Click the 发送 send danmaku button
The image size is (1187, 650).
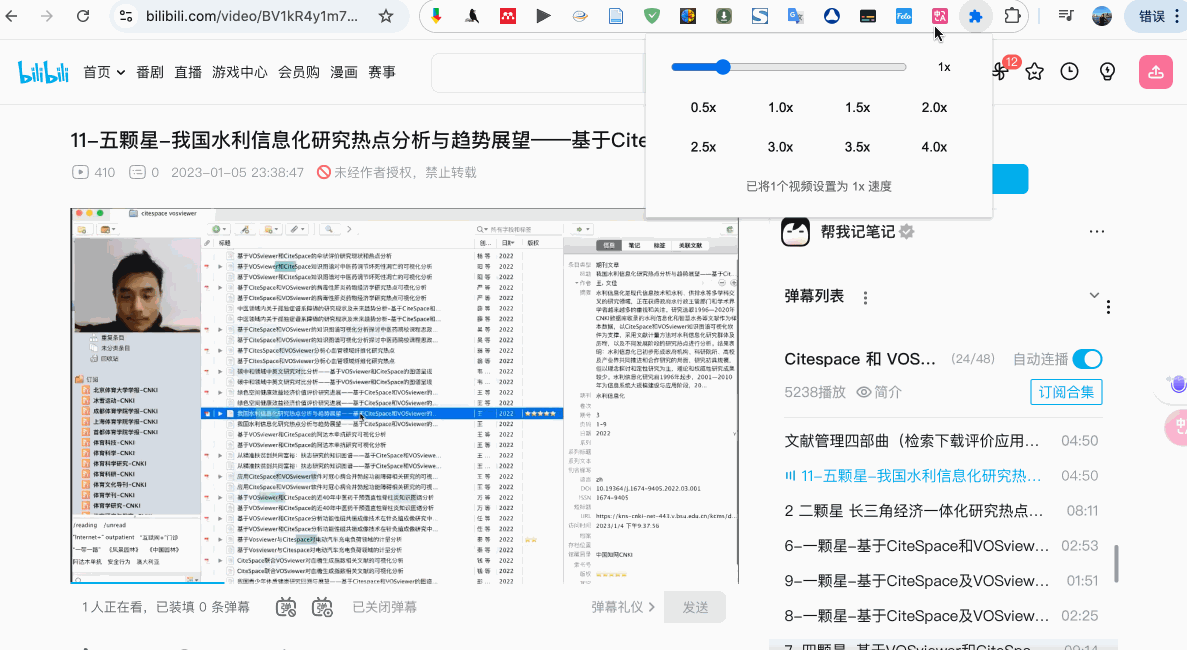[694, 607]
